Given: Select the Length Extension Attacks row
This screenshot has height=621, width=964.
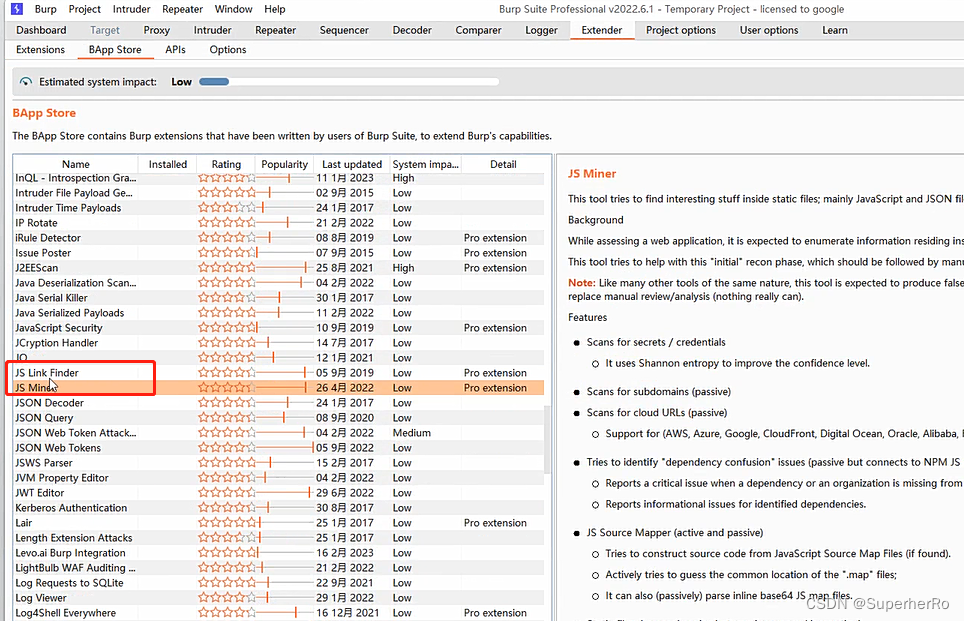Looking at the screenshot, I should pos(279,538).
